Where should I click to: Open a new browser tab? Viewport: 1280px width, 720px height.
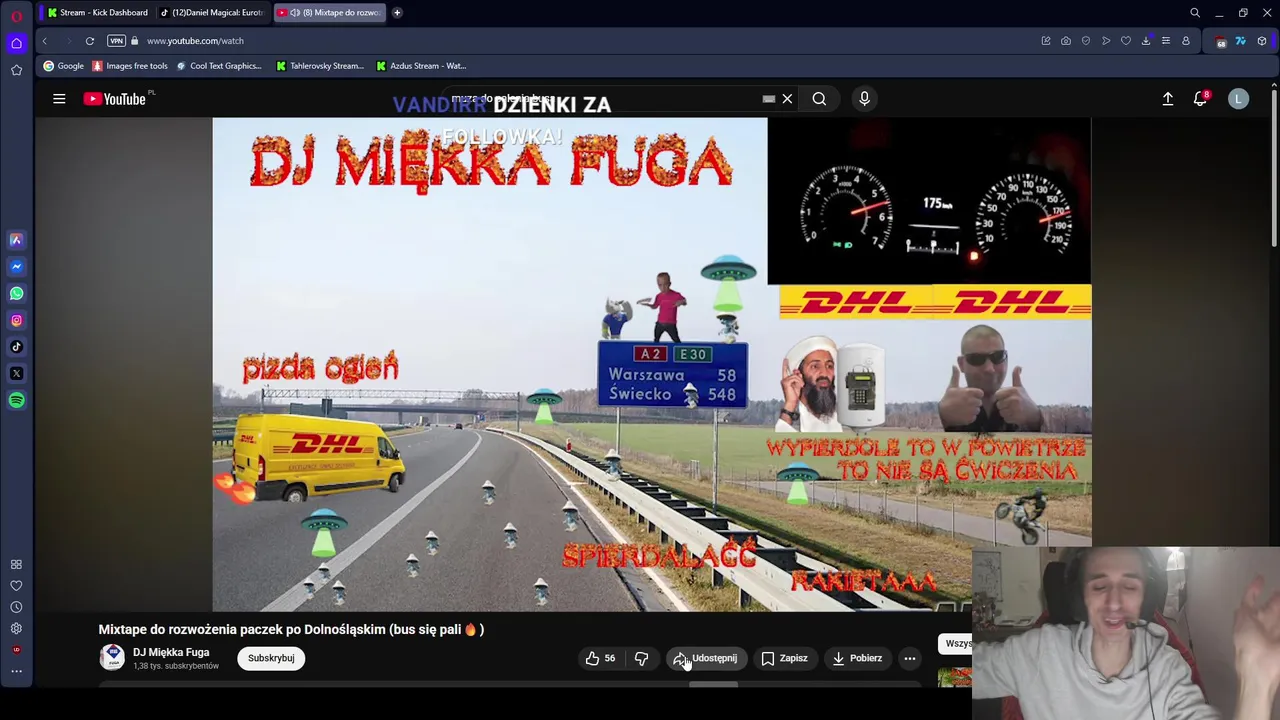coord(397,13)
